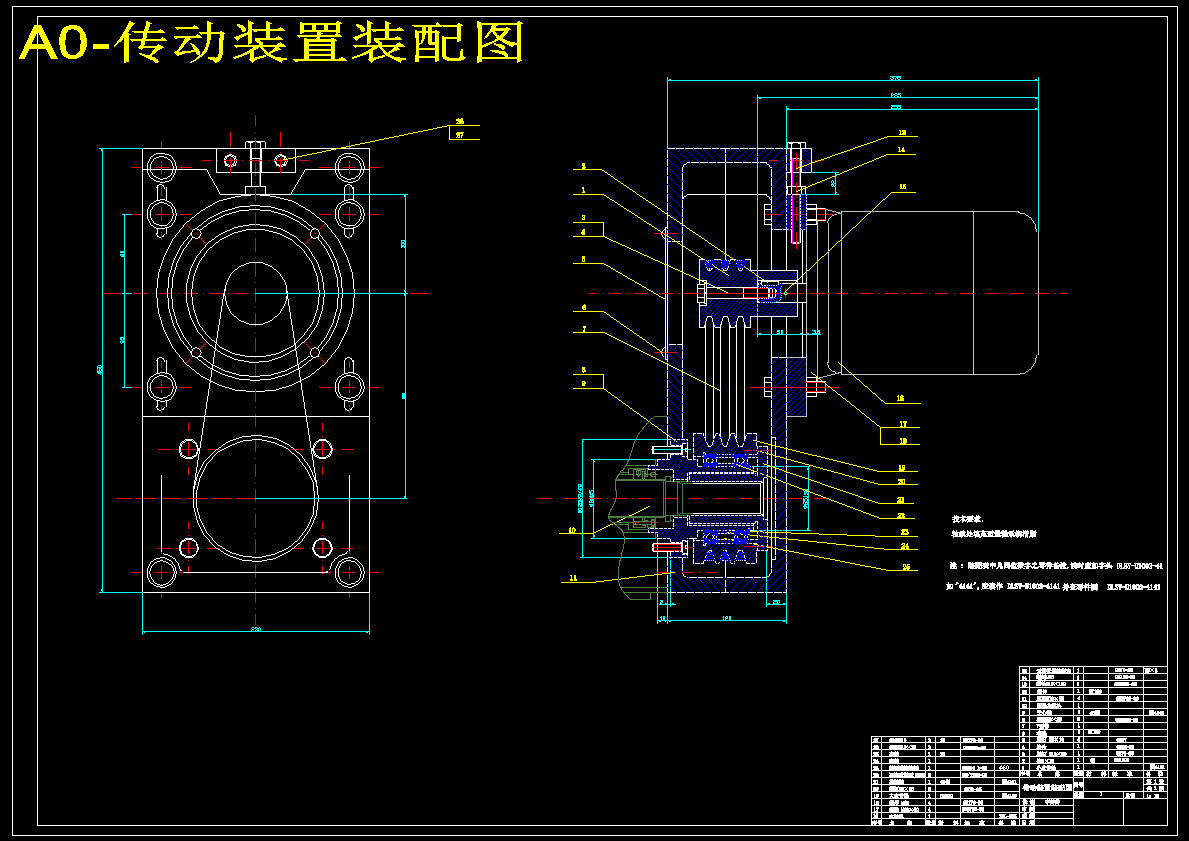The height and width of the screenshot is (841, 1189).
Task: Select the yellow title text A0-传动装置装配图
Action: [x=271, y=42]
